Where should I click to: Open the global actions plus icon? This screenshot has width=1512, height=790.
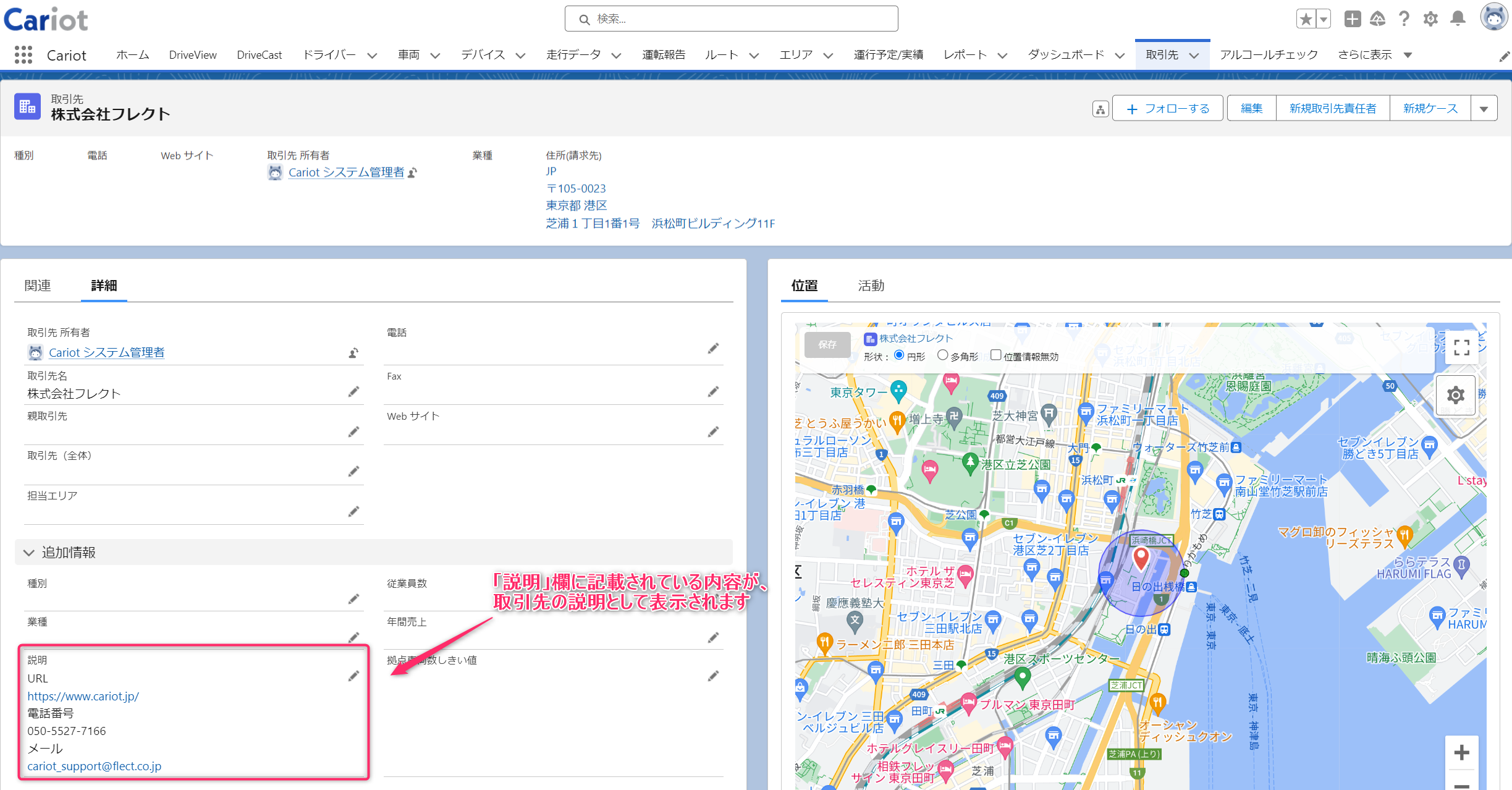pos(1353,19)
